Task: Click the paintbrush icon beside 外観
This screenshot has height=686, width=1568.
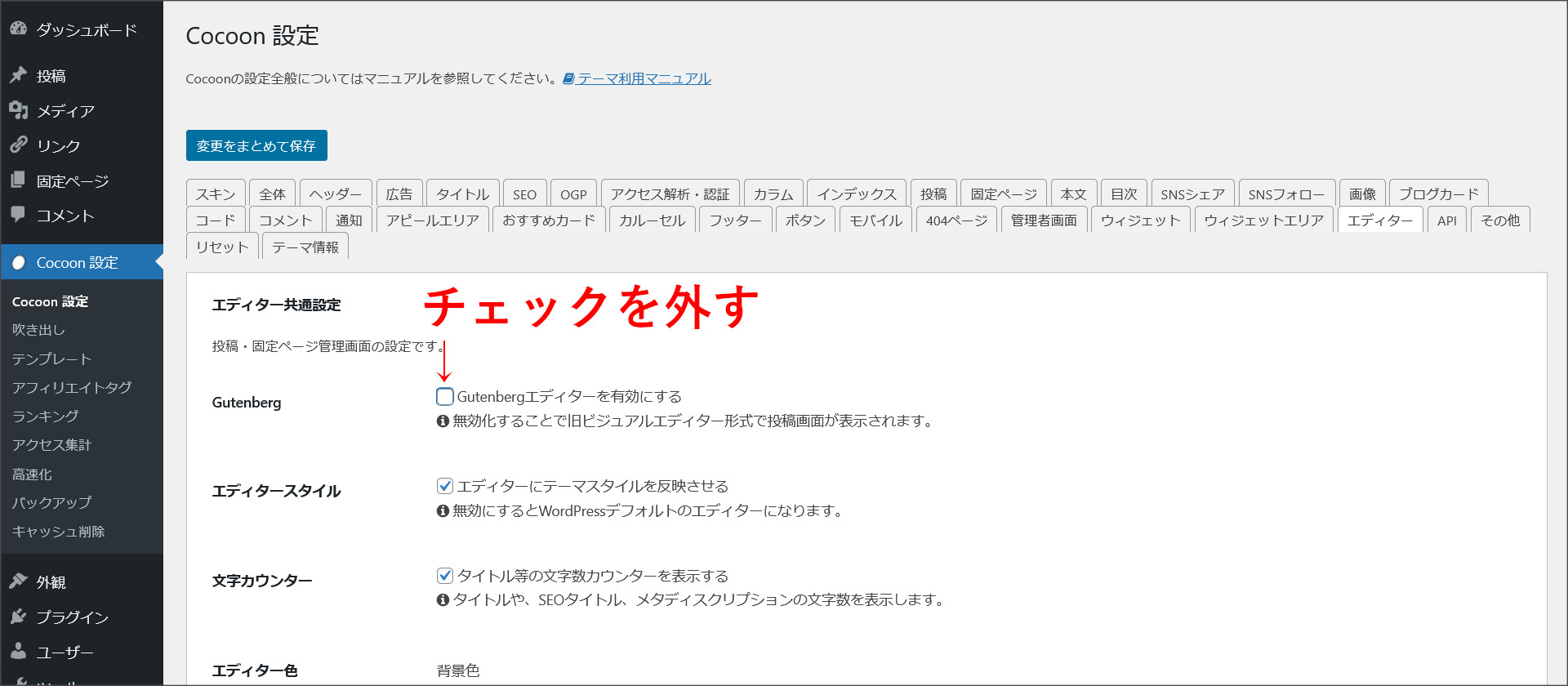Action: point(18,581)
